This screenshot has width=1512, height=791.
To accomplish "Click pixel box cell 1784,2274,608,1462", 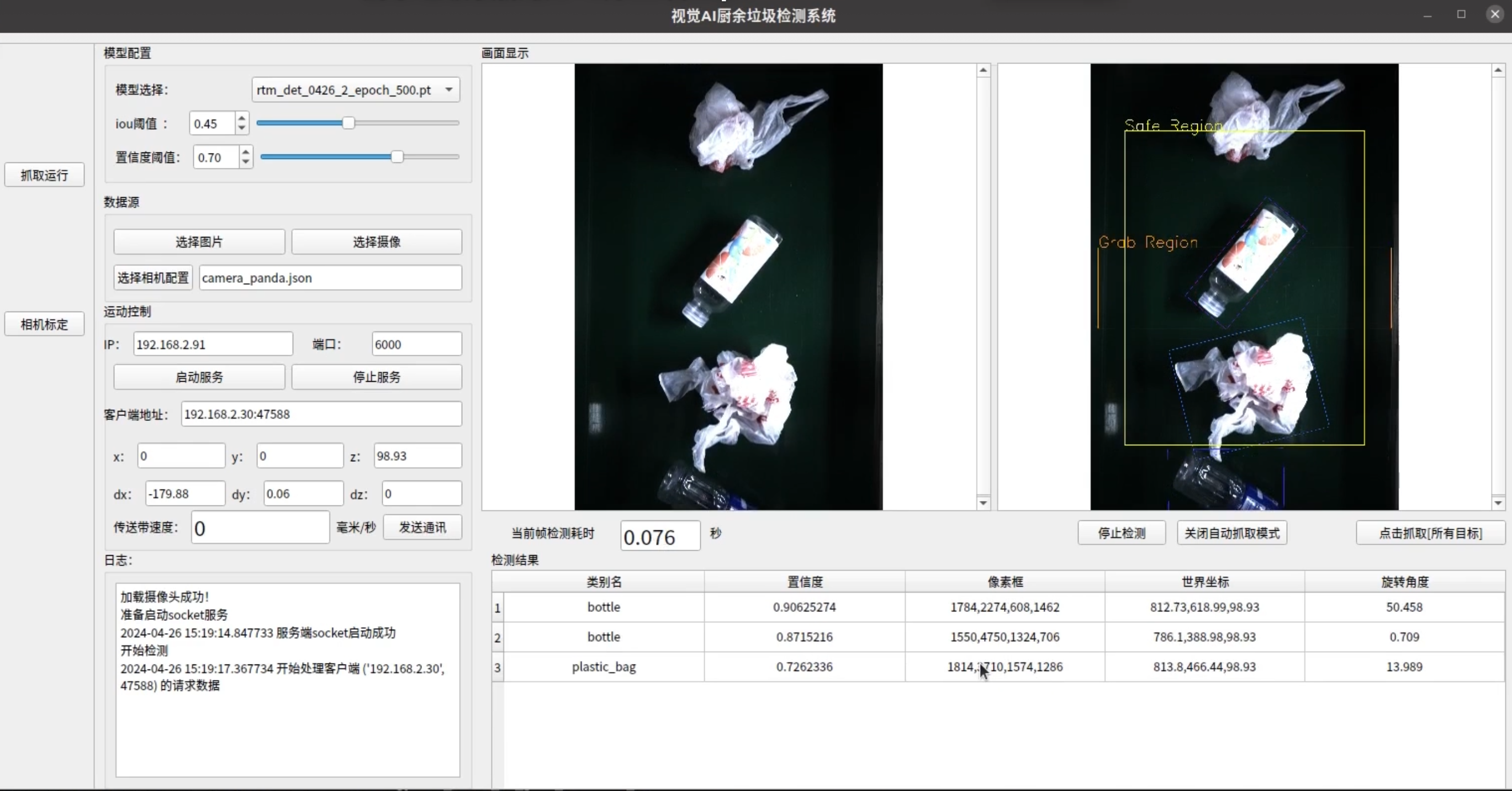I will tap(1005, 607).
